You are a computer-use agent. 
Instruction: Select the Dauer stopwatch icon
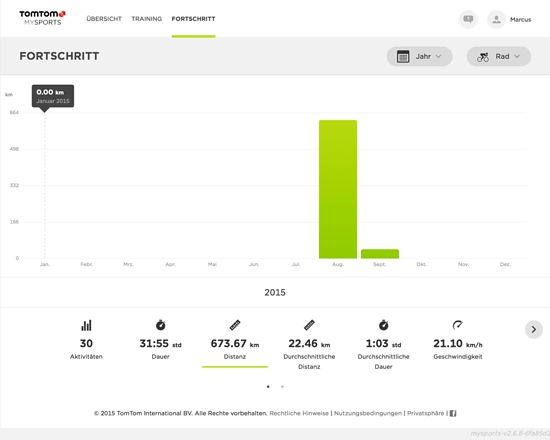coord(161,325)
